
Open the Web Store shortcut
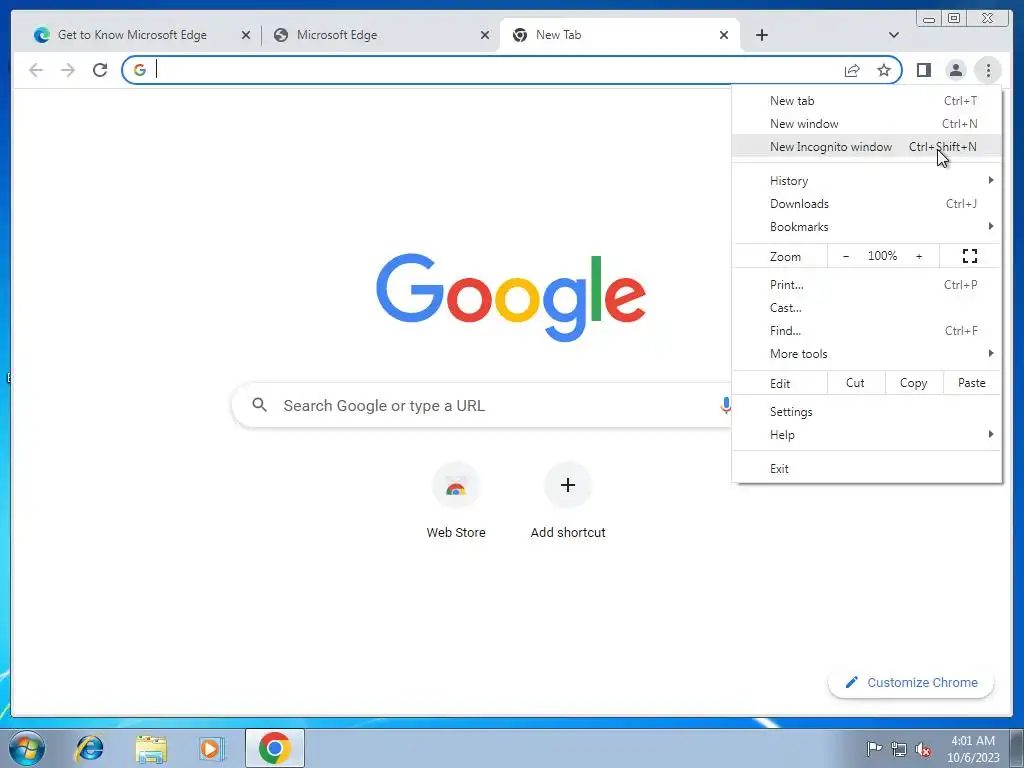pyautogui.click(x=456, y=500)
